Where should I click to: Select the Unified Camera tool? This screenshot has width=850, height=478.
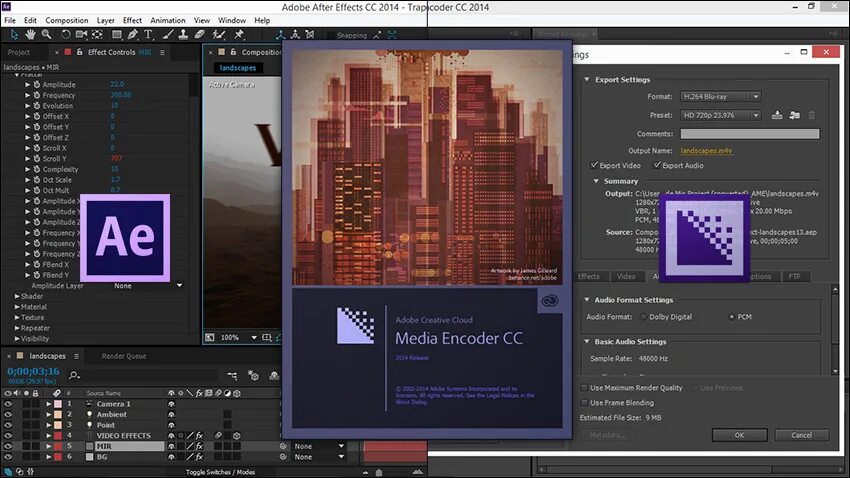point(81,35)
